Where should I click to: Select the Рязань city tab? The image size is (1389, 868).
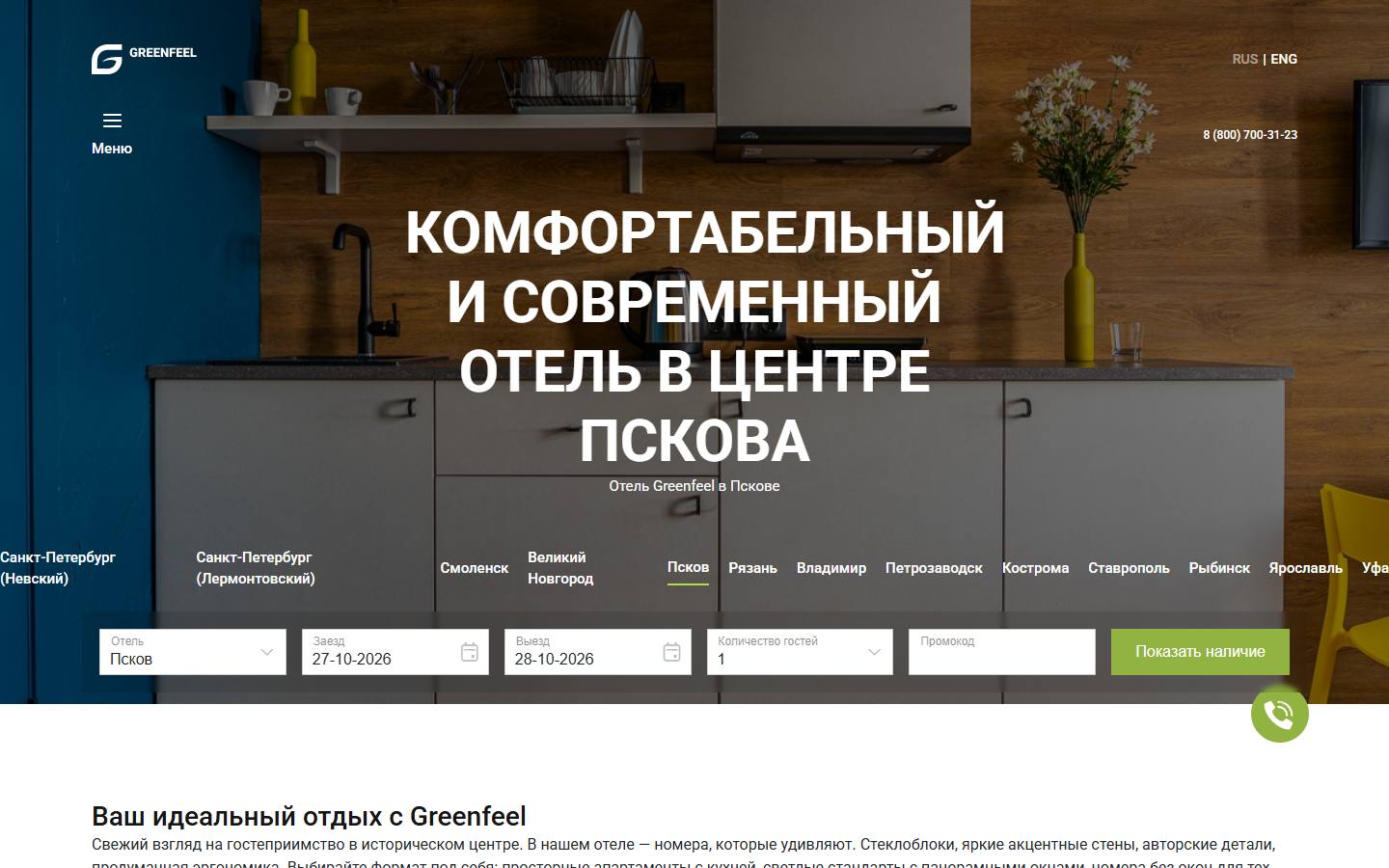click(x=752, y=568)
